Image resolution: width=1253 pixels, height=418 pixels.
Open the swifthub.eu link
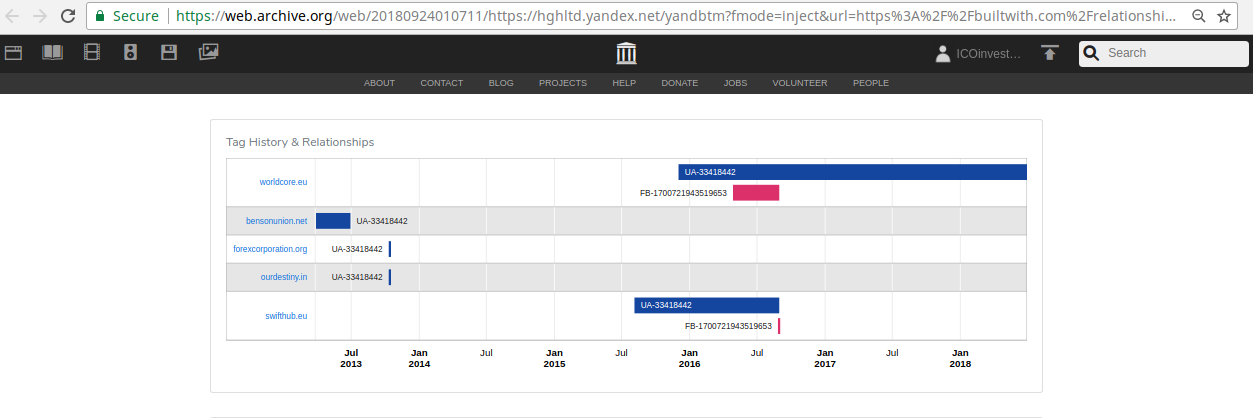coord(286,316)
